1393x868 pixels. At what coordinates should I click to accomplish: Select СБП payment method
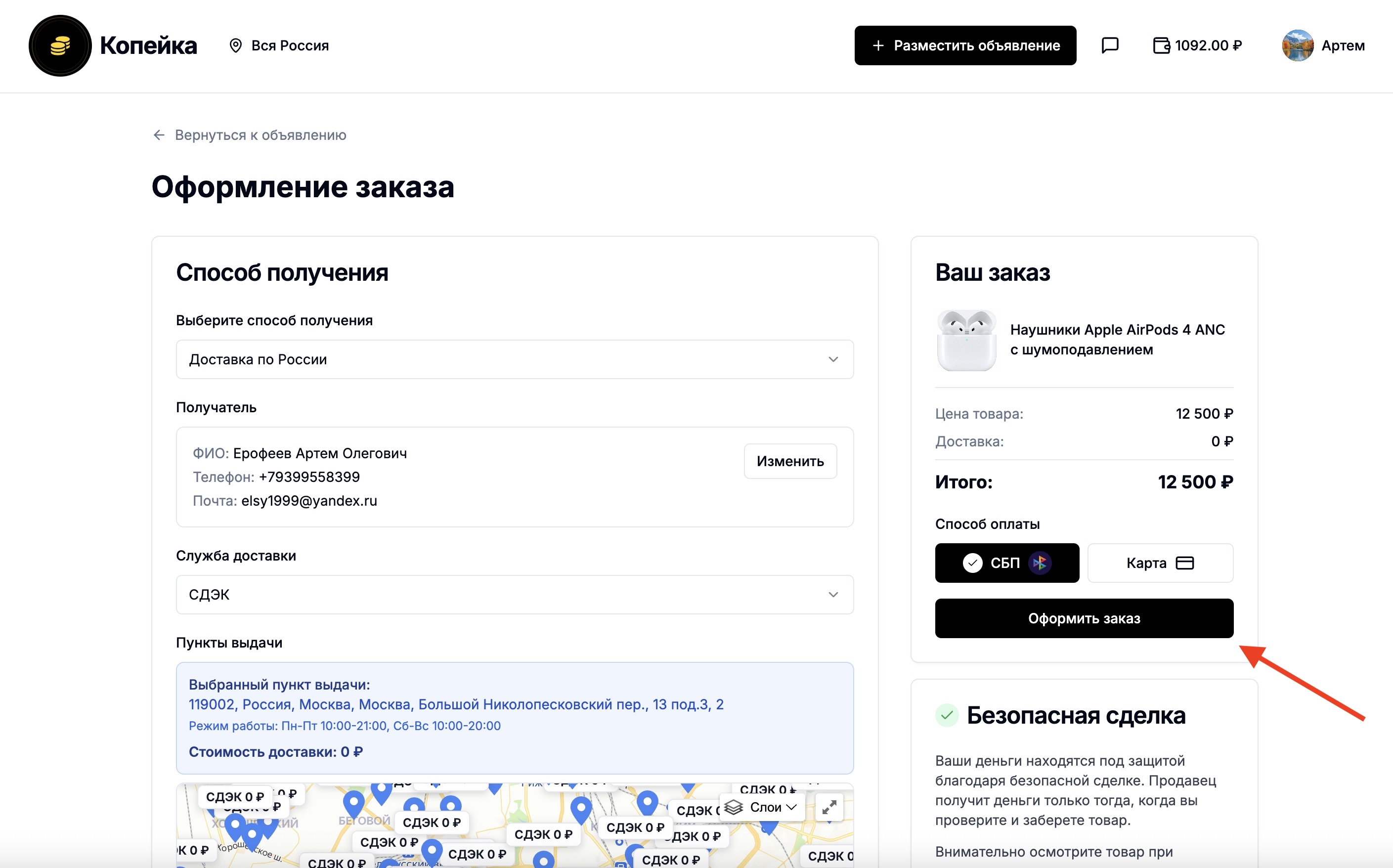tap(1007, 563)
